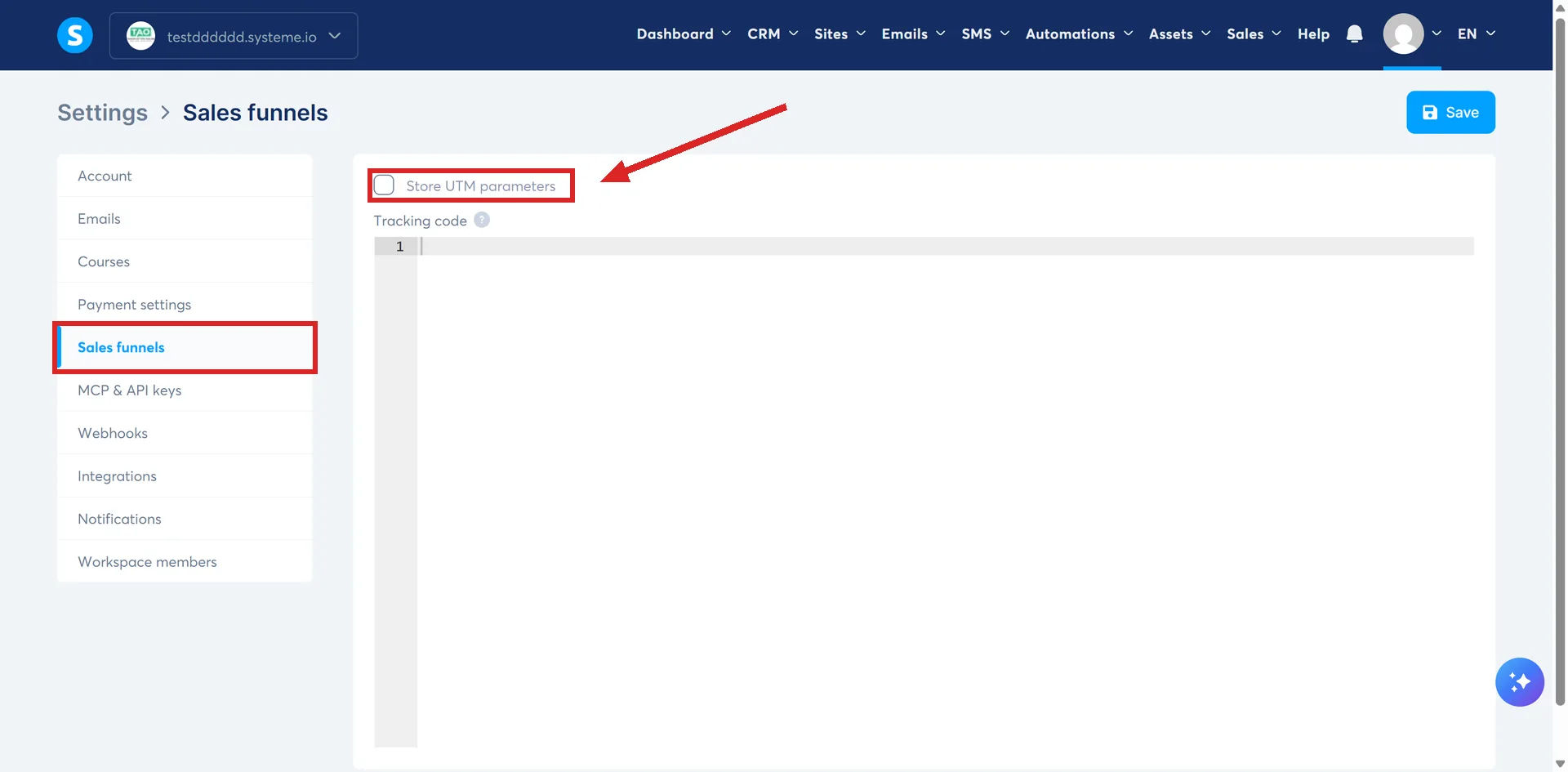Go to Account settings
1568x772 pixels.
(x=185, y=176)
